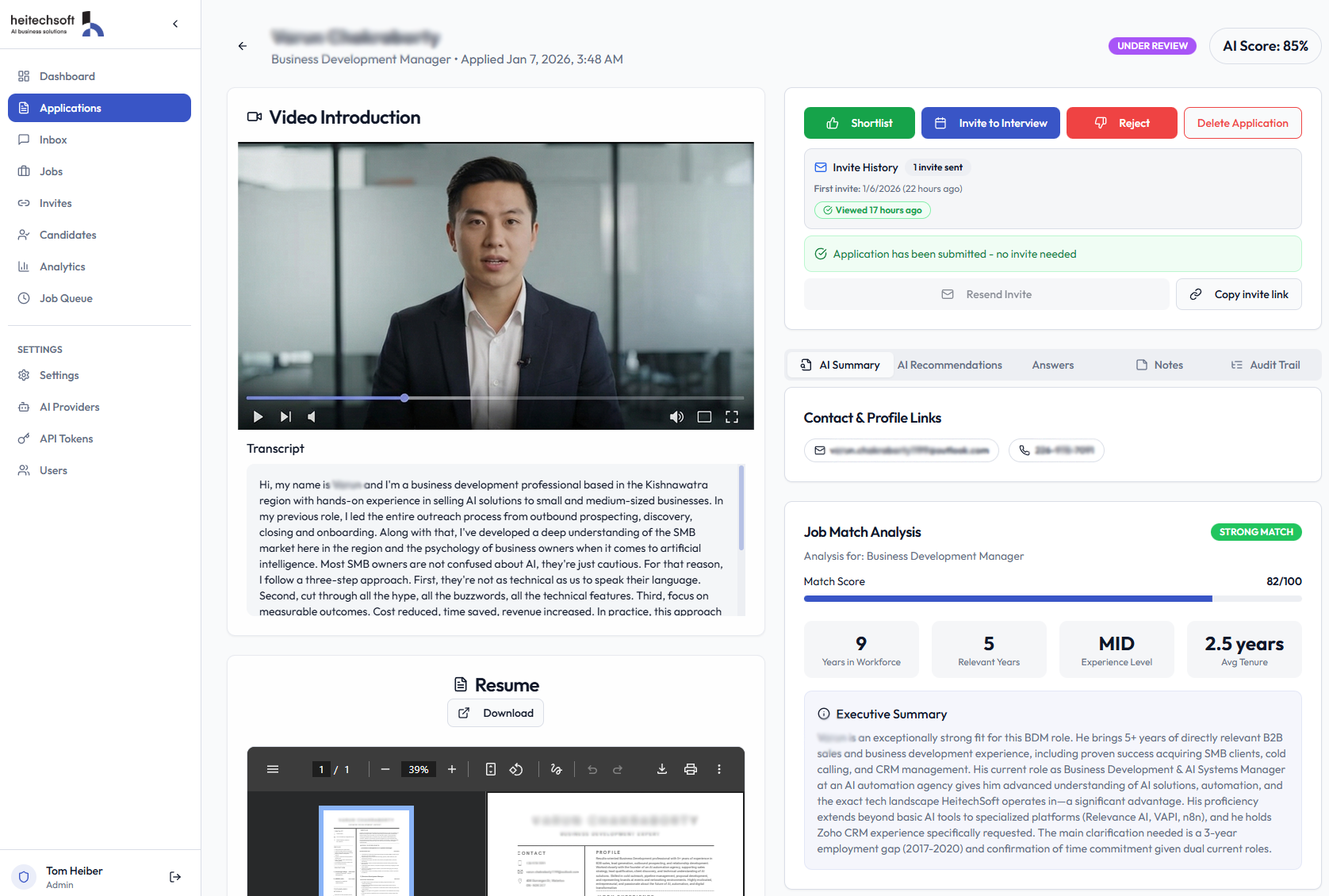The image size is (1329, 896).
Task: Open PDF viewer sidebar menu
Action: 273,769
